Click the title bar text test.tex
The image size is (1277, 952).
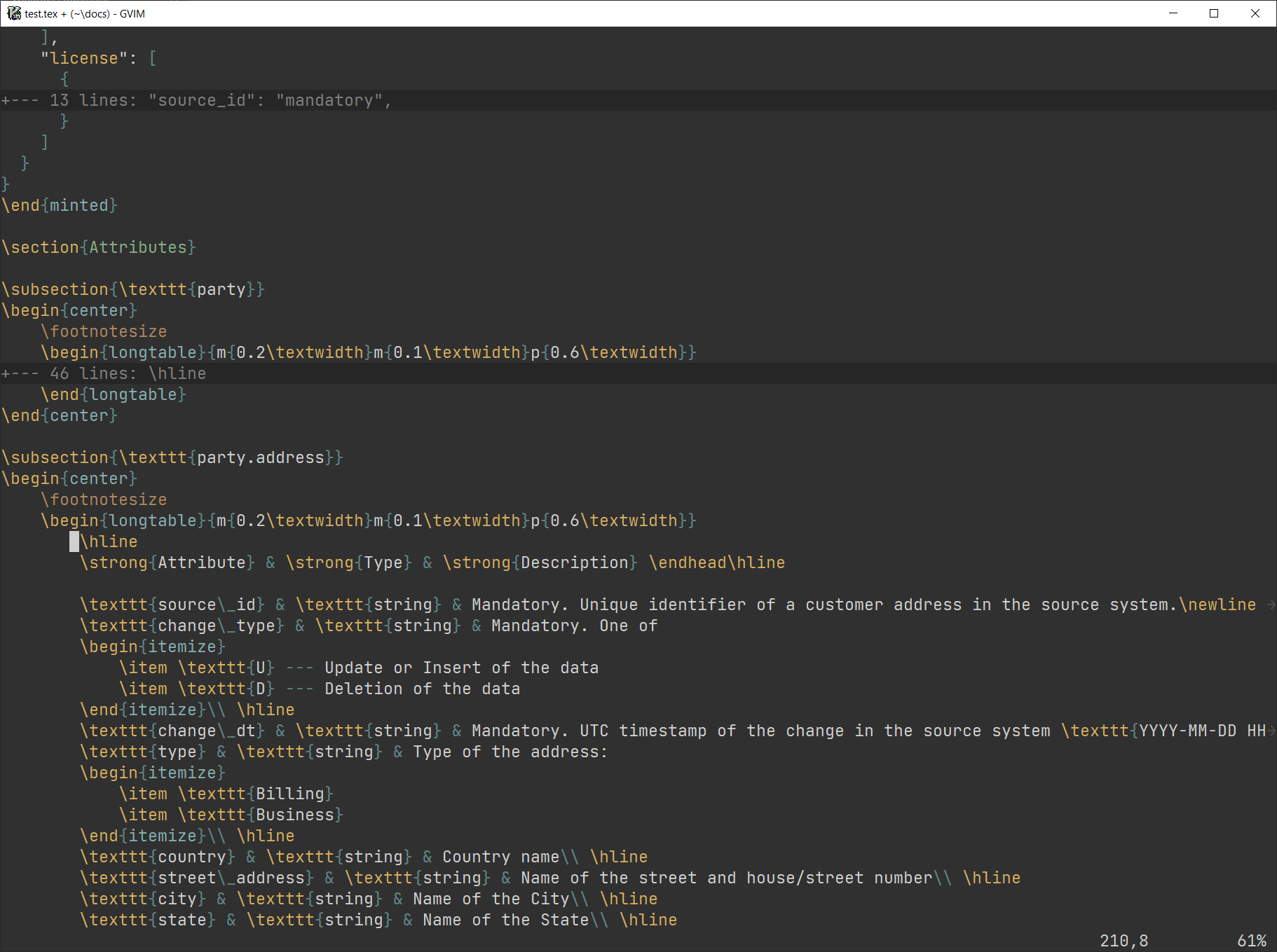41,13
